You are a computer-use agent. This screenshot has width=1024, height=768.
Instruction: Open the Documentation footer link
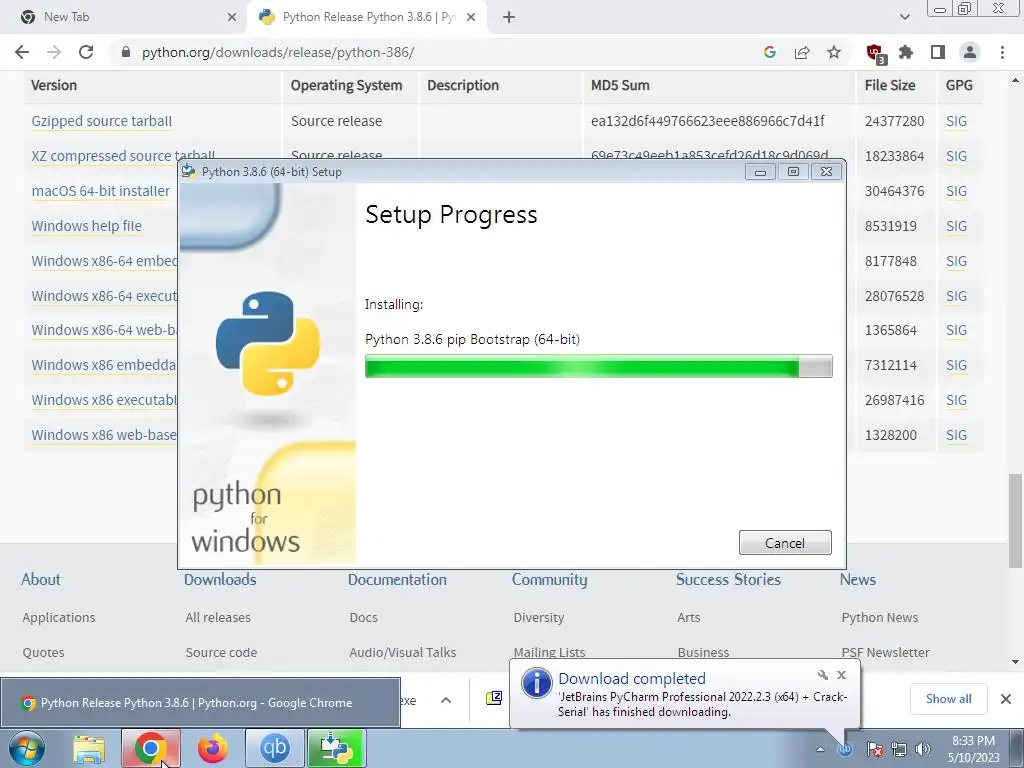(x=397, y=579)
